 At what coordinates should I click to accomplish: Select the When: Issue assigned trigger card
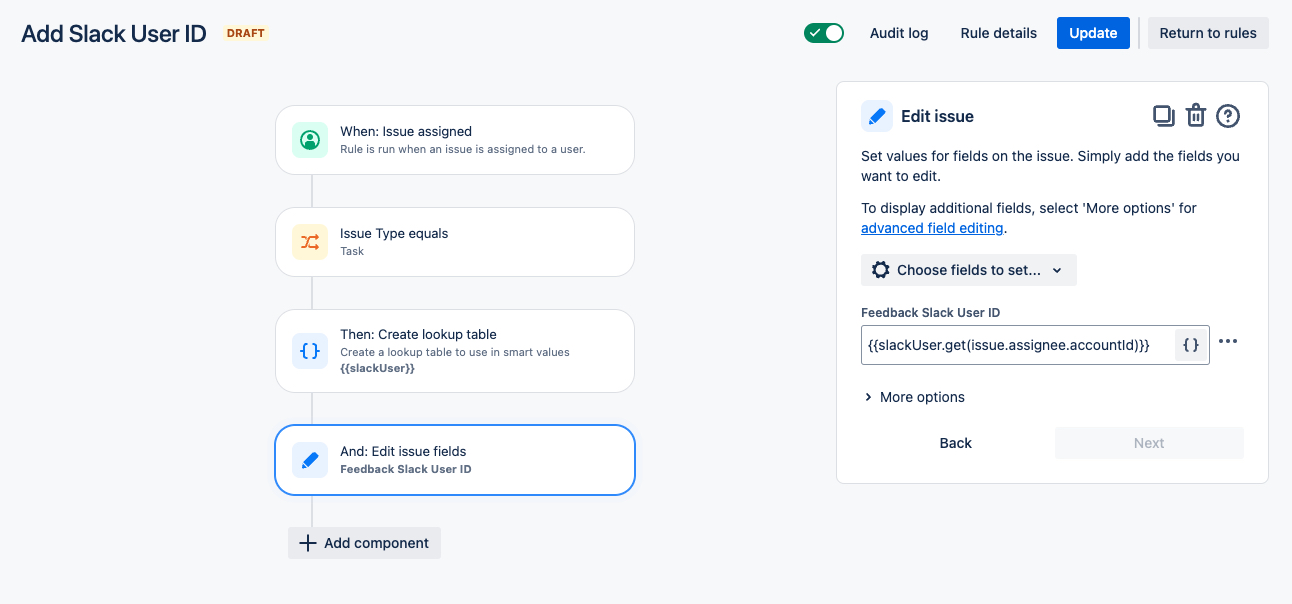point(455,140)
